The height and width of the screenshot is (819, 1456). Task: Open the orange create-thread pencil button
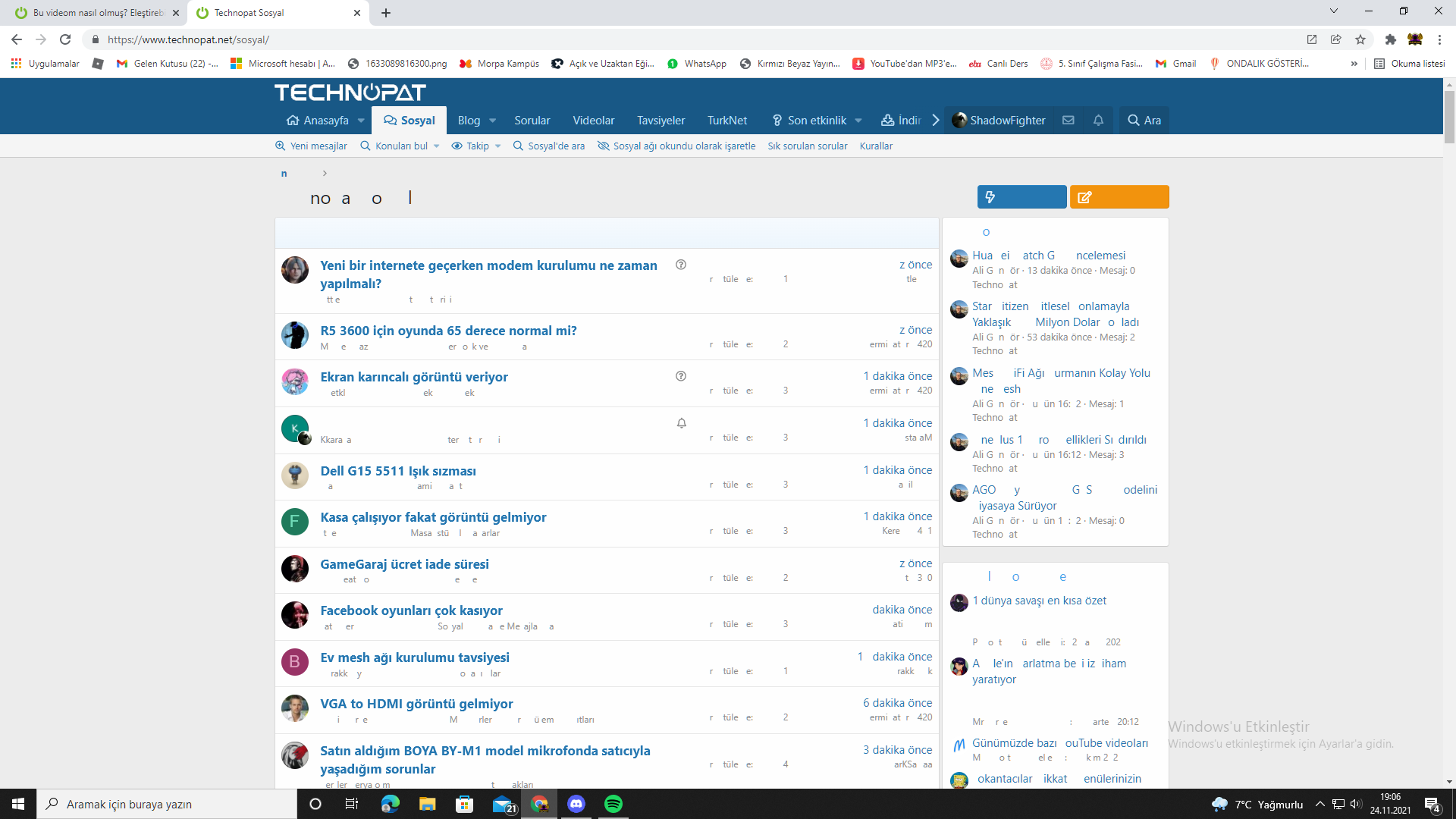pyautogui.click(x=1119, y=197)
